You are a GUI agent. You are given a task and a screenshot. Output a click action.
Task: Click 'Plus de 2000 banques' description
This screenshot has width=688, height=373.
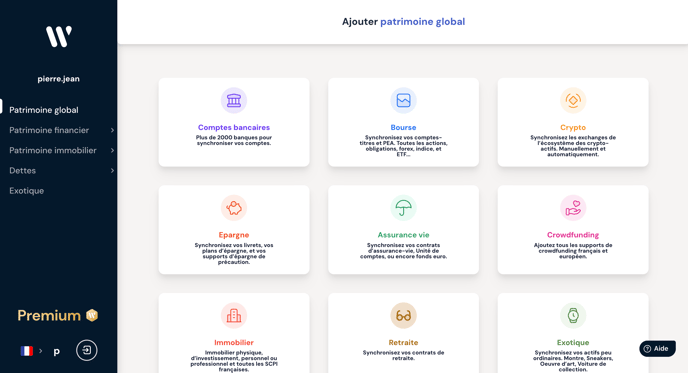[x=234, y=140]
